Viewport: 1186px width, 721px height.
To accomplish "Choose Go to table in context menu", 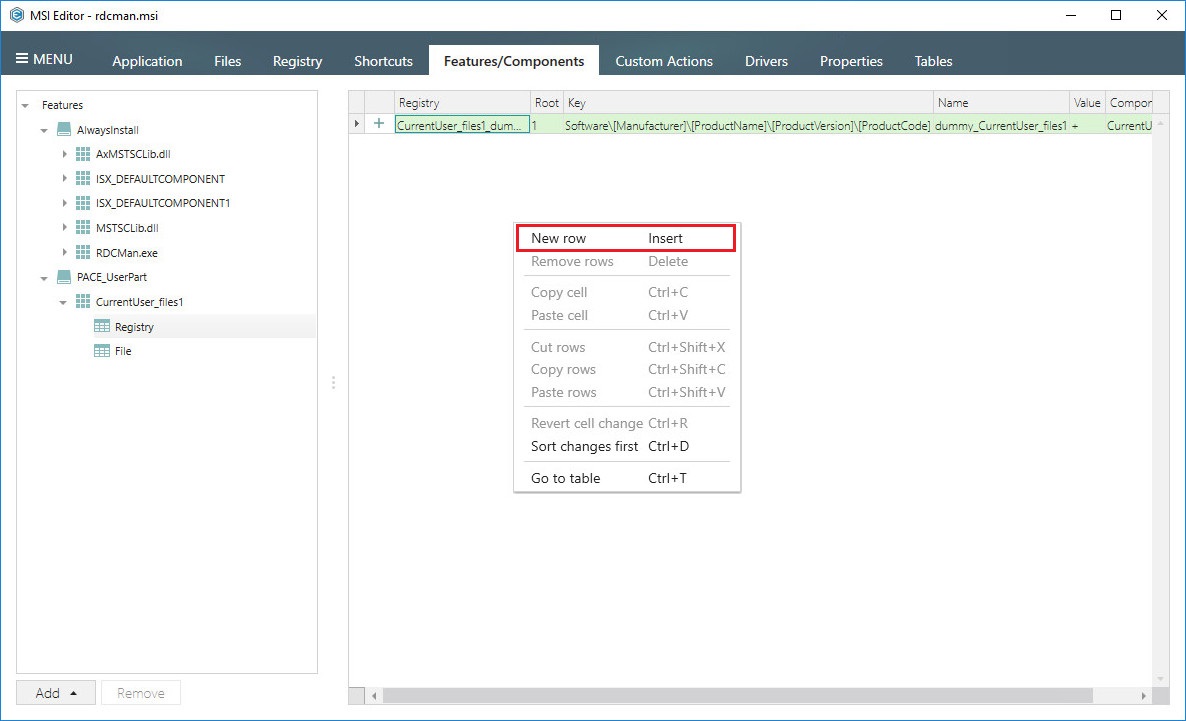I will click(626, 478).
